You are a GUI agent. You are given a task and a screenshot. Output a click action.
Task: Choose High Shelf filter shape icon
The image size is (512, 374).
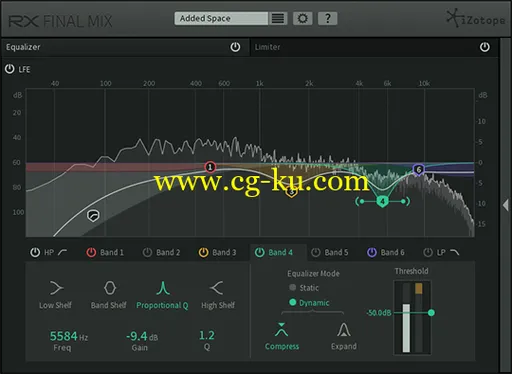pos(217,288)
